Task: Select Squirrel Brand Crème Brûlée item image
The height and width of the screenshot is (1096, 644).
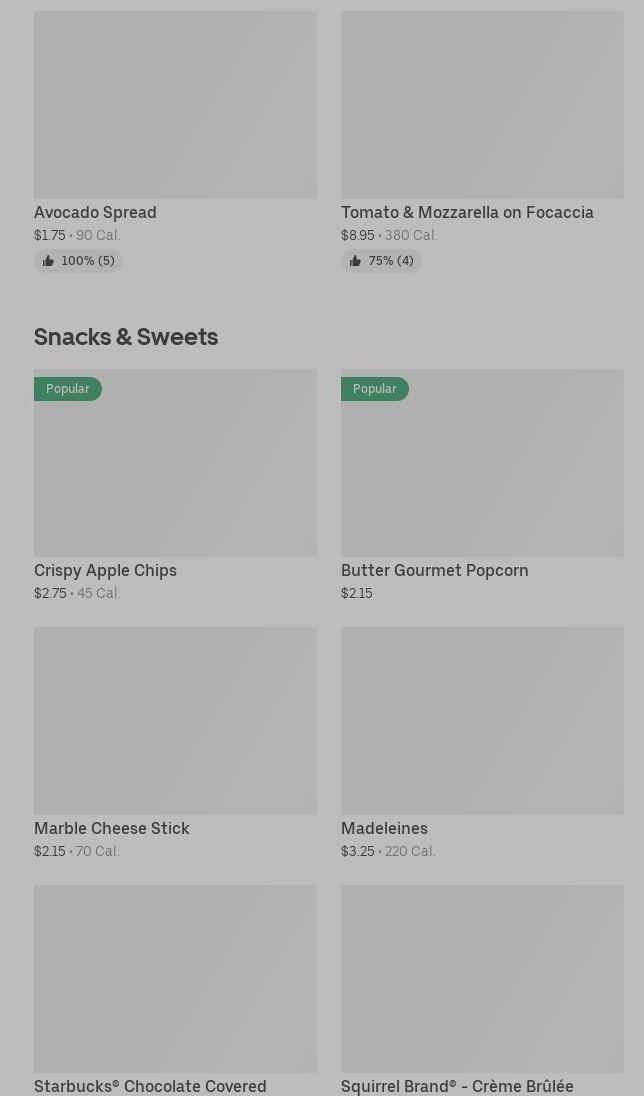Action: [x=482, y=978]
